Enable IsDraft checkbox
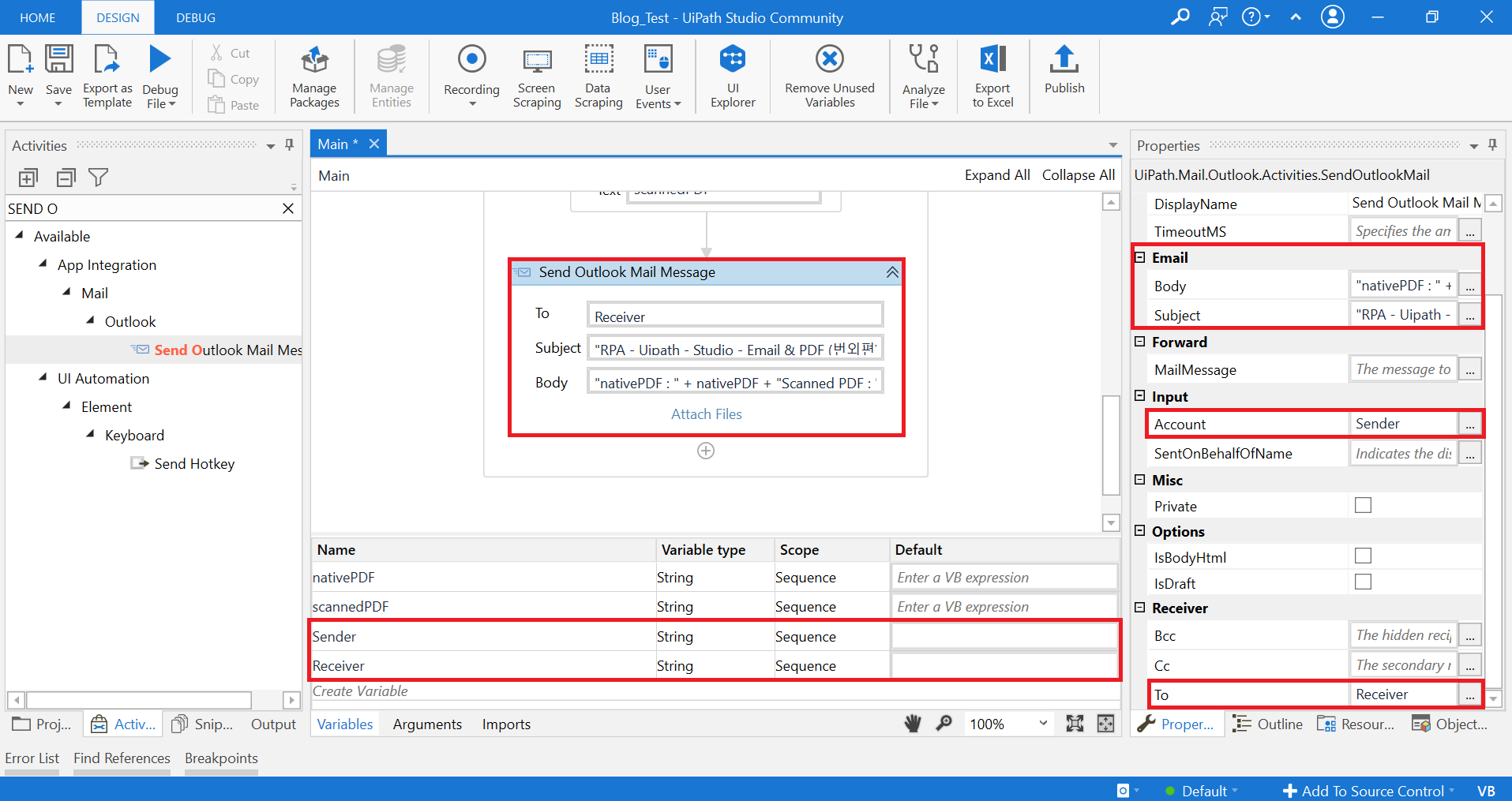 [x=1363, y=582]
